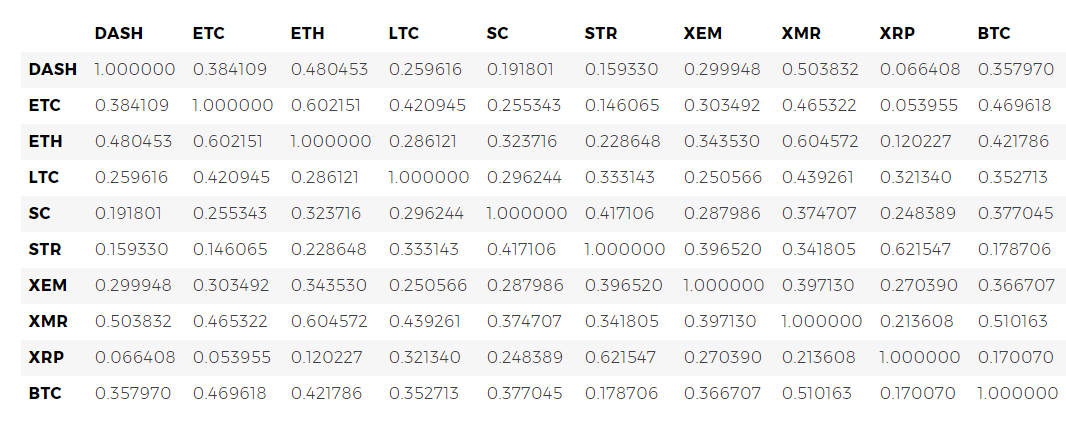Select 0.510163 in the BTC row
1066x421 pixels.
pos(821,393)
